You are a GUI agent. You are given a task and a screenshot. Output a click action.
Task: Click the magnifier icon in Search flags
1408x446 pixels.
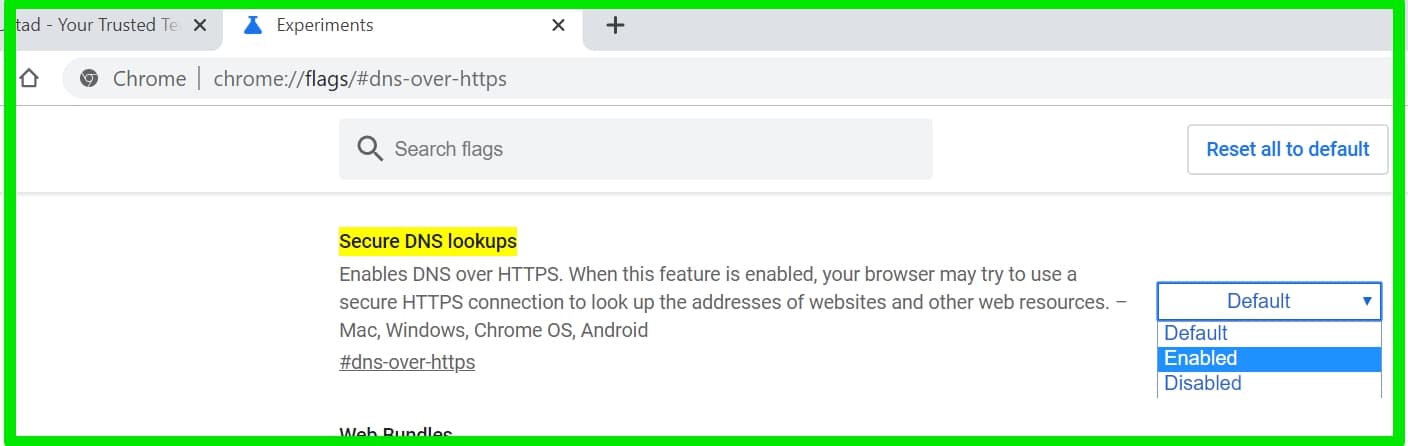tap(370, 149)
